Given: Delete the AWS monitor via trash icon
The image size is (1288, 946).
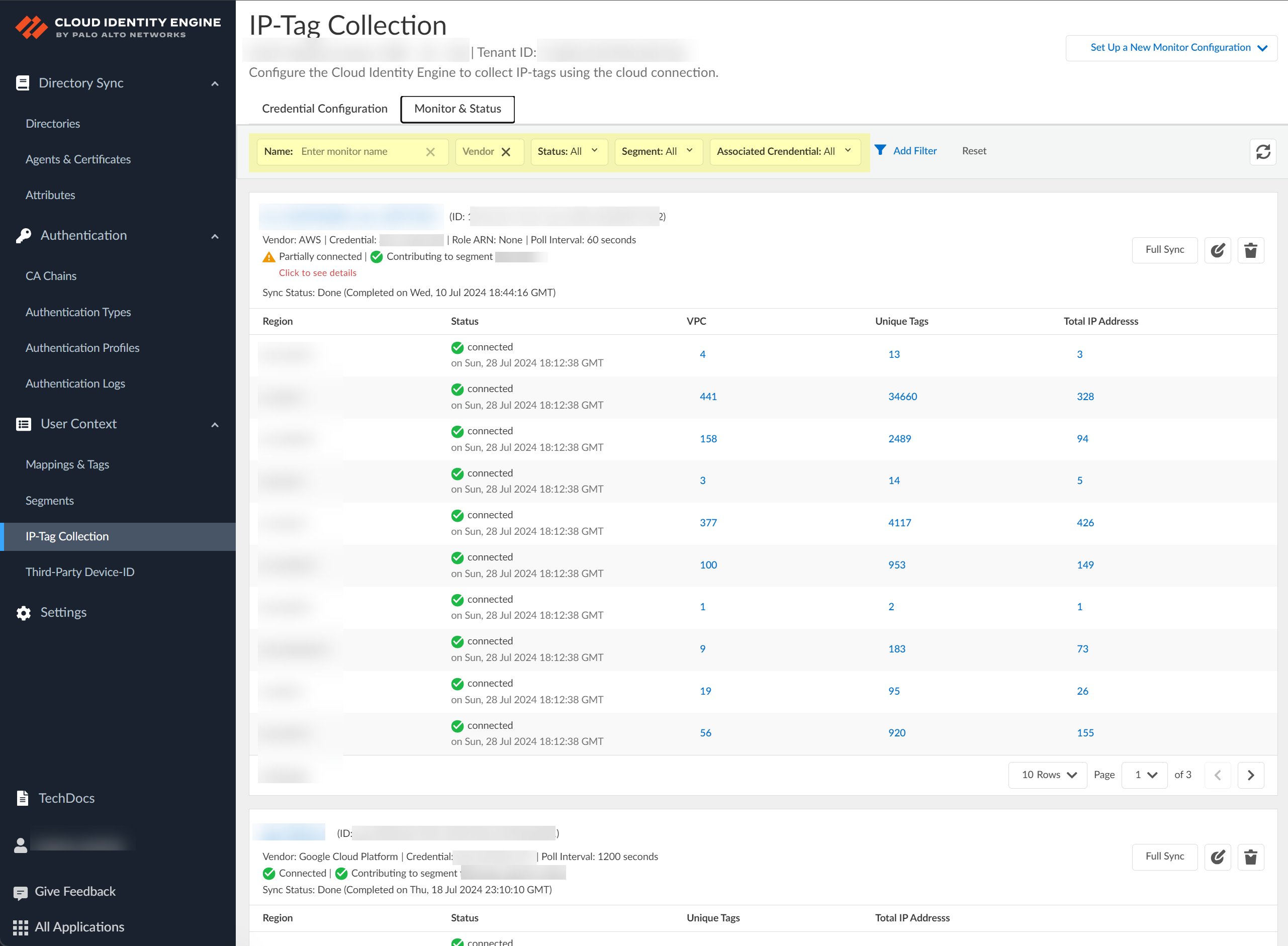Looking at the screenshot, I should coord(1251,250).
